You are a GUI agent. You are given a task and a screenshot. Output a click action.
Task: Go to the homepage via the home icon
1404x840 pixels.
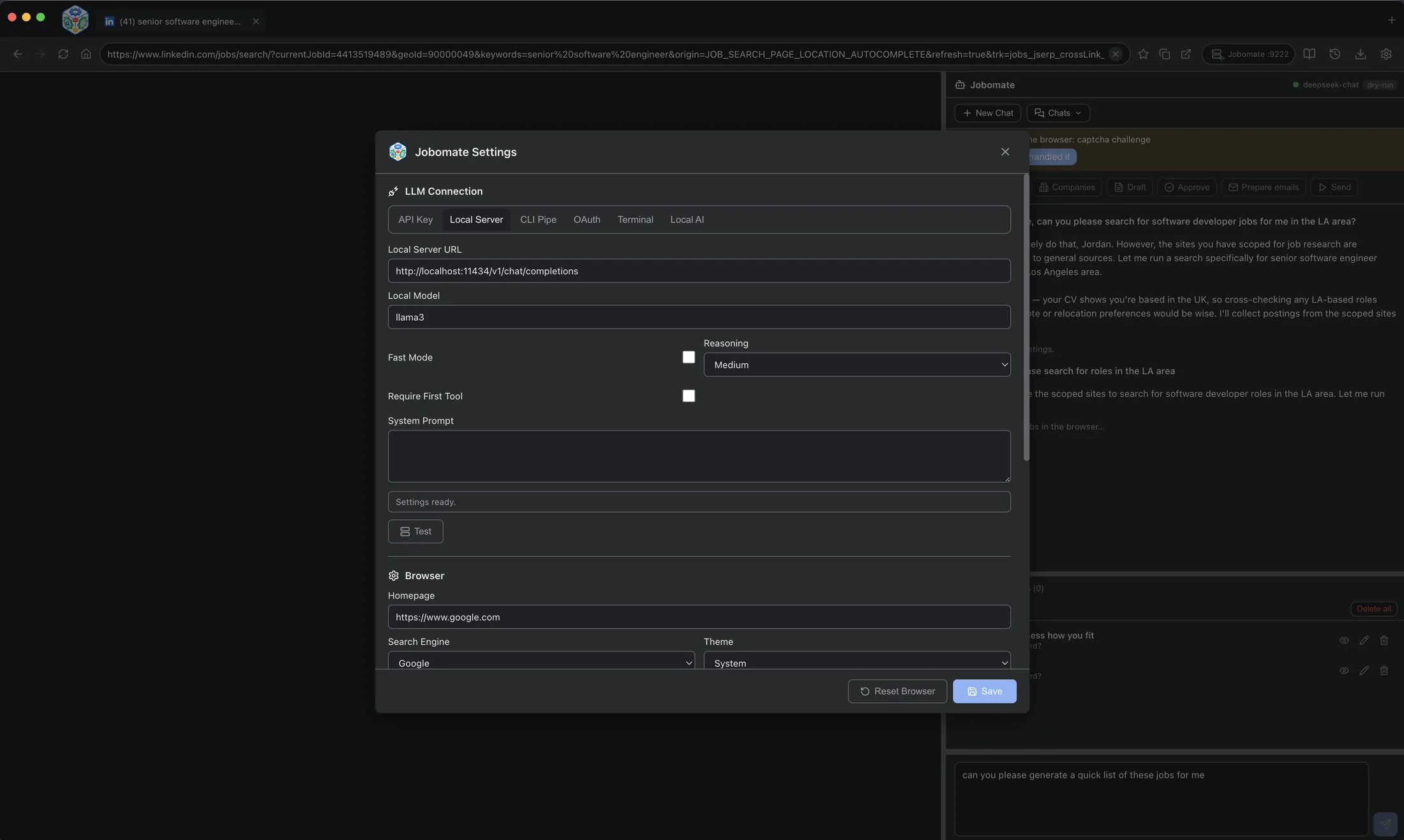(x=86, y=54)
